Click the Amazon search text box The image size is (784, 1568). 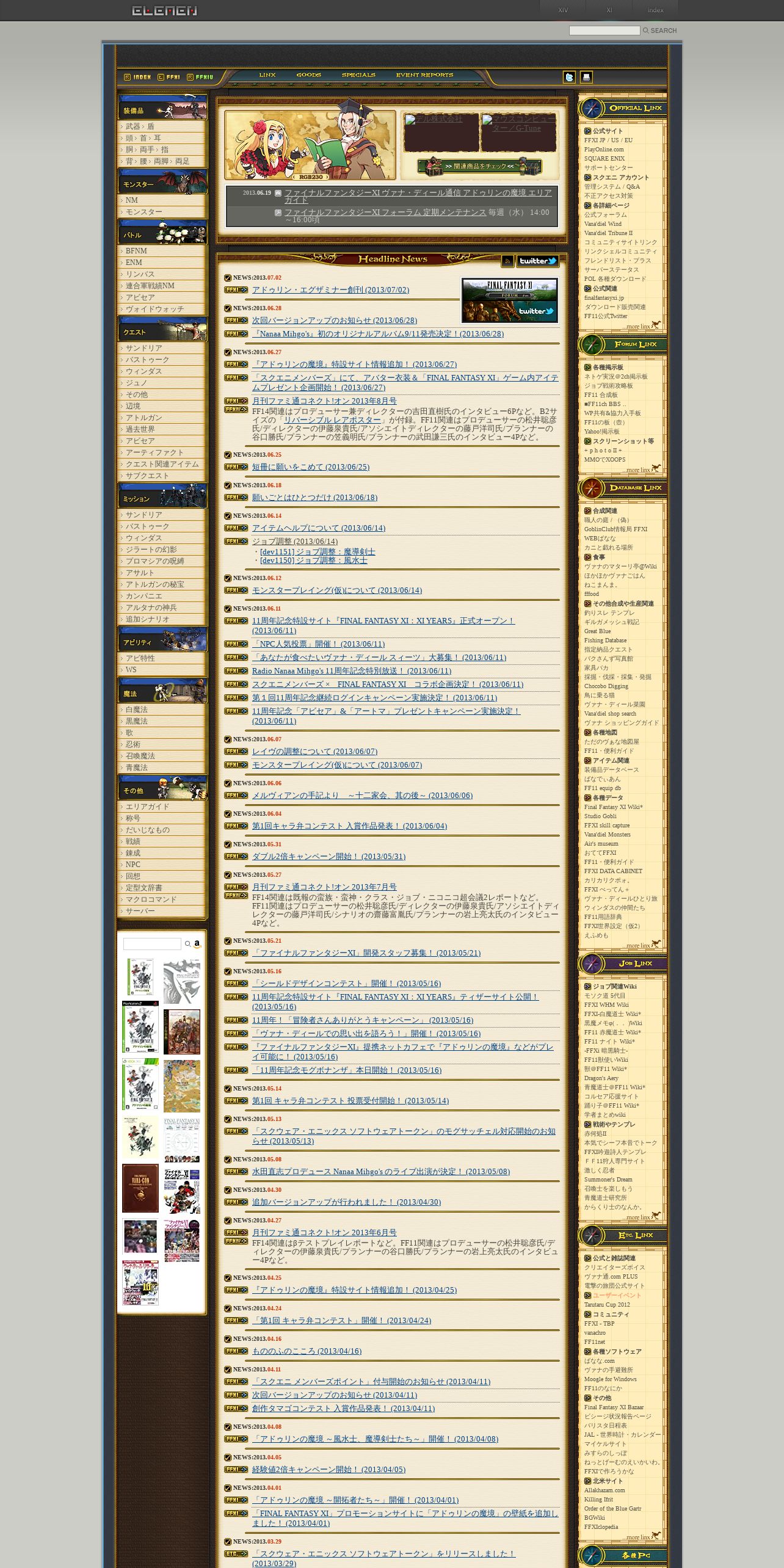[x=152, y=944]
